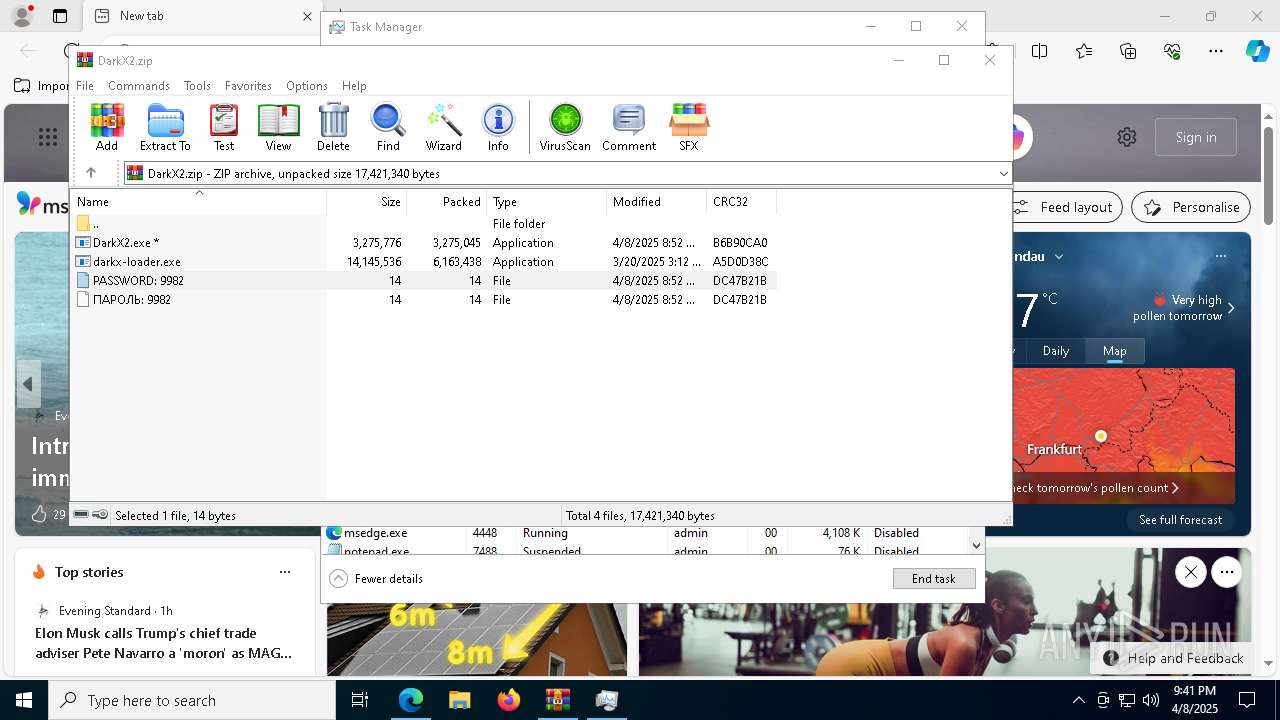Sort by Packed column header

(x=447, y=202)
